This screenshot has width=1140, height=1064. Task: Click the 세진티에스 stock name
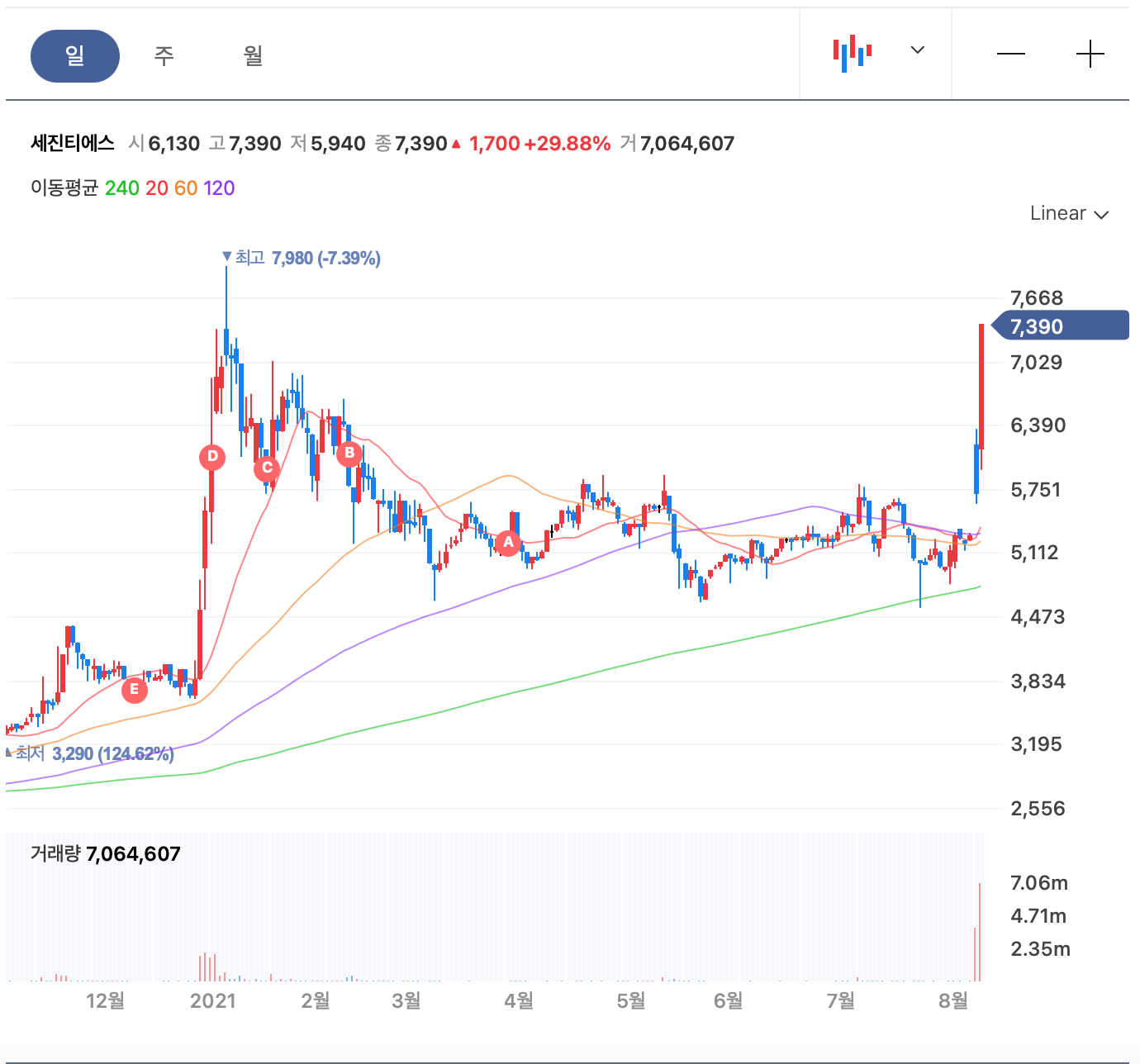pos(73,143)
